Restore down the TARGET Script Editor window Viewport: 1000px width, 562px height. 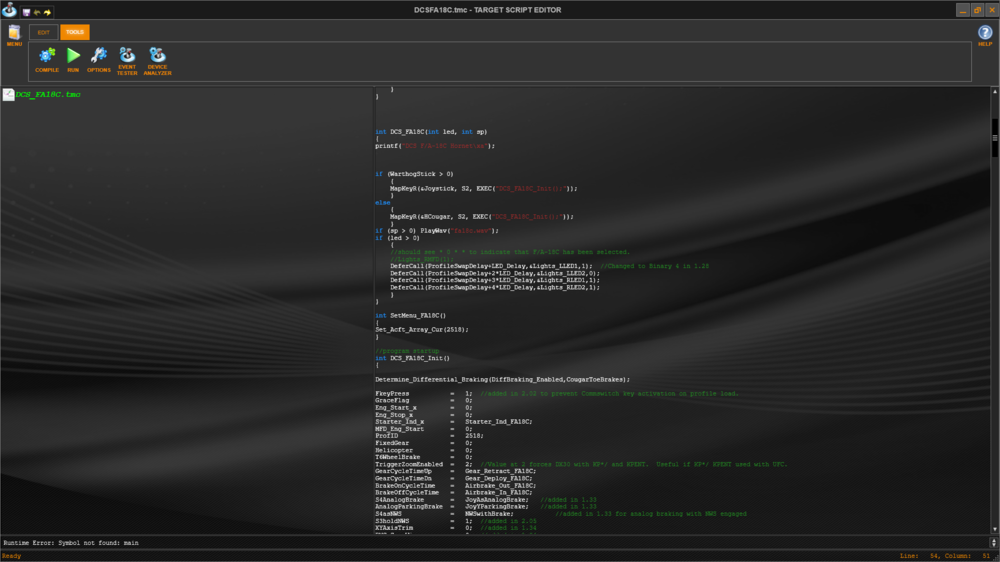(977, 10)
